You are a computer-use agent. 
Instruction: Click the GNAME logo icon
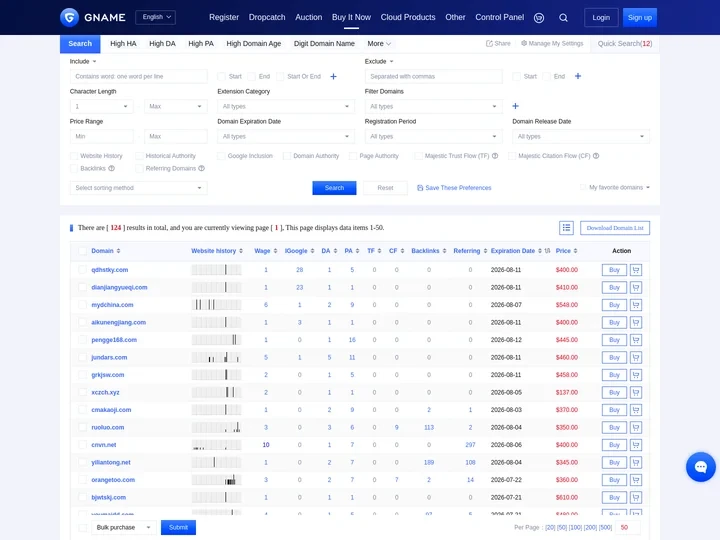click(x=69, y=17)
